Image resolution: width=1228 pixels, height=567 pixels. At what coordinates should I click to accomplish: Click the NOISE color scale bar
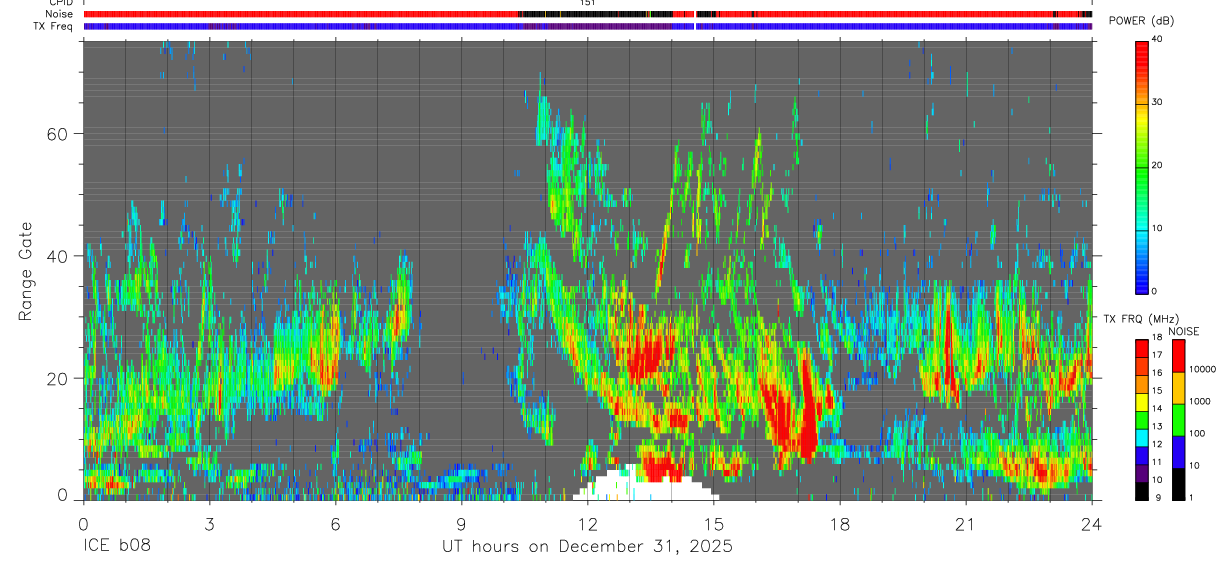pos(1178,420)
